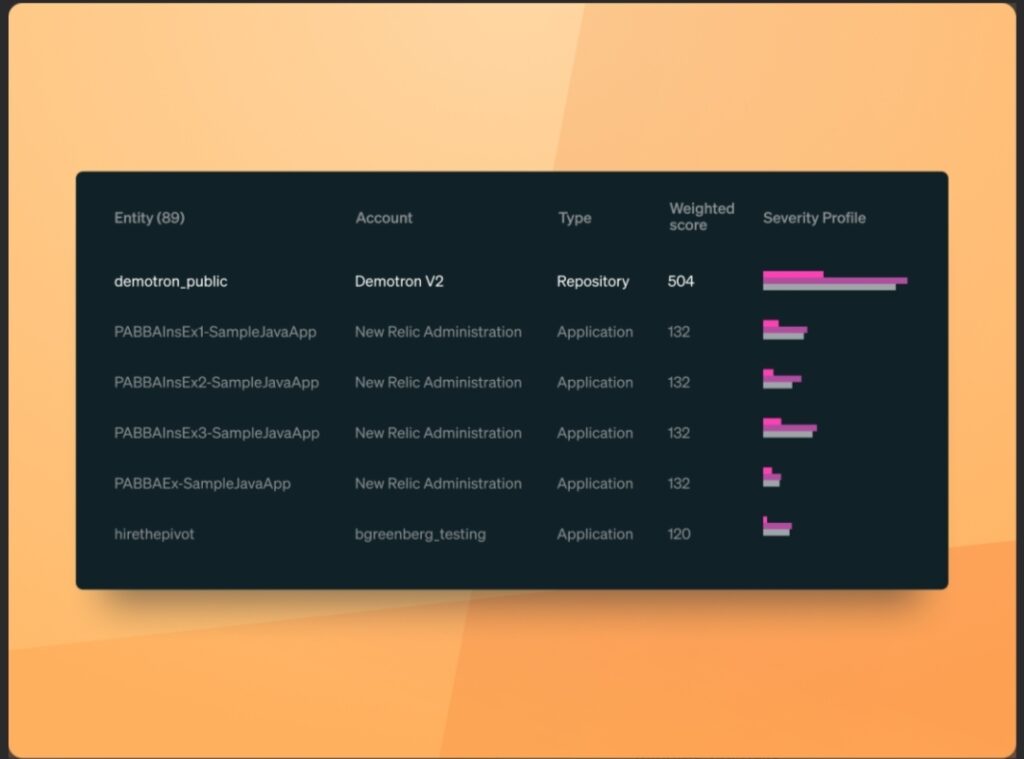Sort by the Account column header
Viewport: 1024px width, 759px height.
pyautogui.click(x=384, y=218)
